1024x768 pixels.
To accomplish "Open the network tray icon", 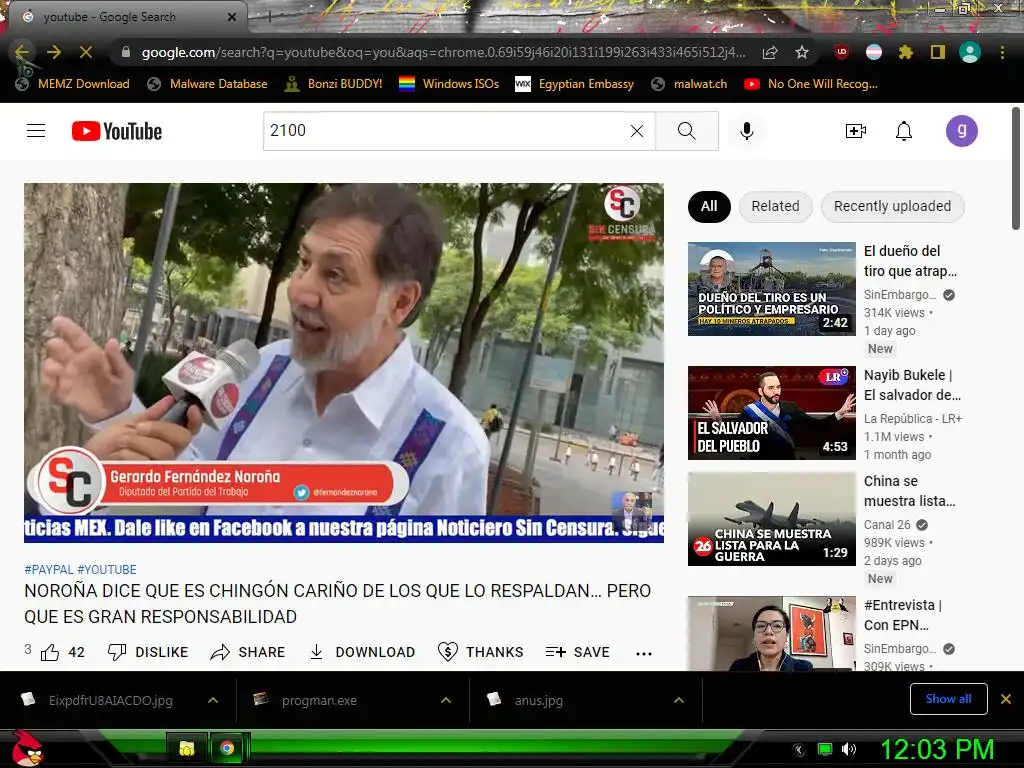I will pos(824,749).
